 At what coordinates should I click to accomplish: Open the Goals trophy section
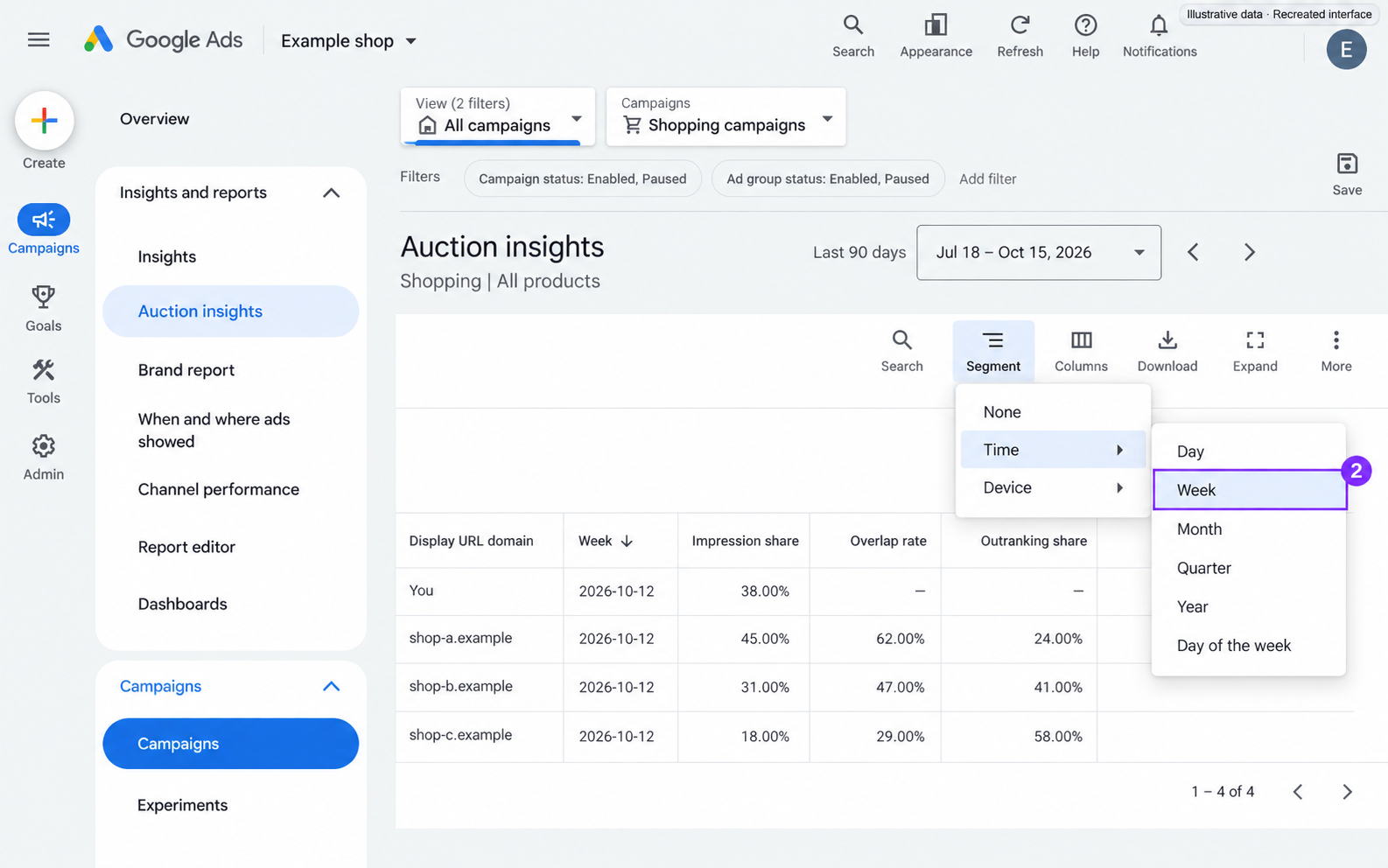44,308
